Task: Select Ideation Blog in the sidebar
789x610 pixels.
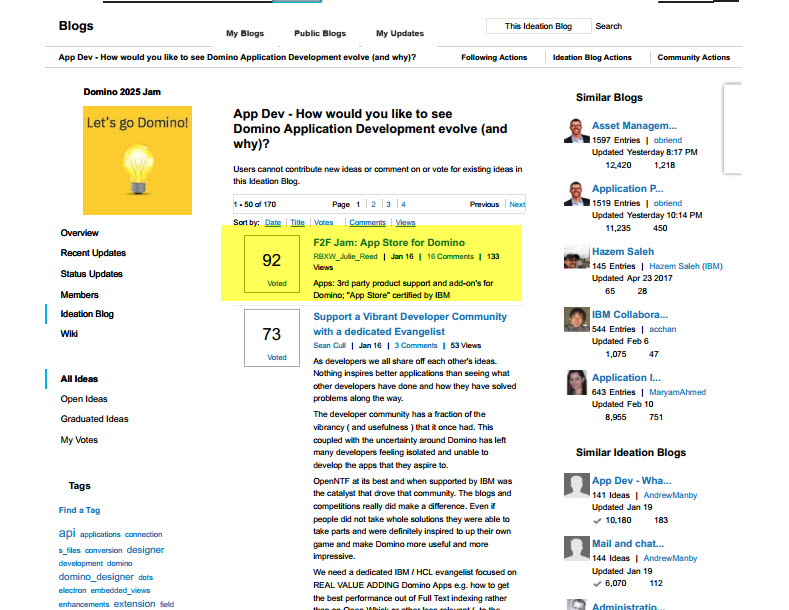Action: pos(87,314)
